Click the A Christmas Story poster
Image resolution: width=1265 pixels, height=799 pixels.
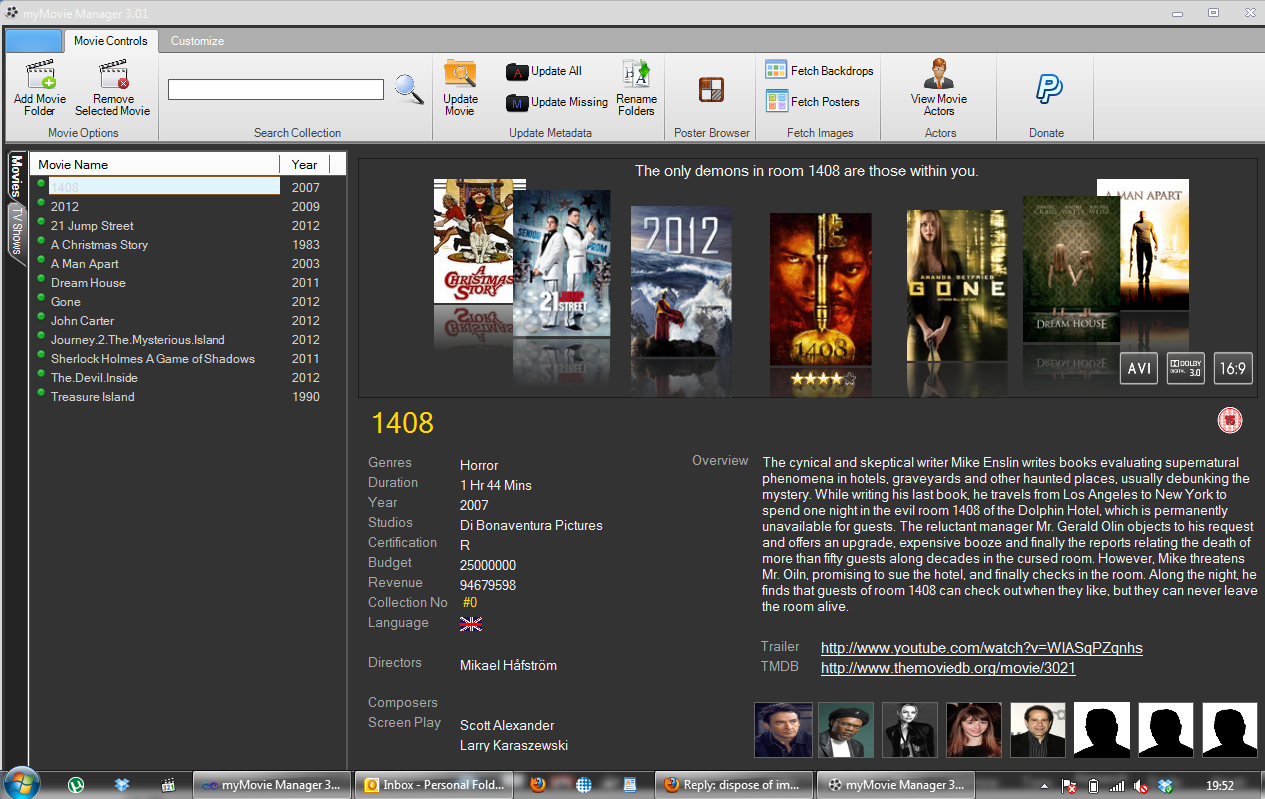pyautogui.click(x=473, y=241)
